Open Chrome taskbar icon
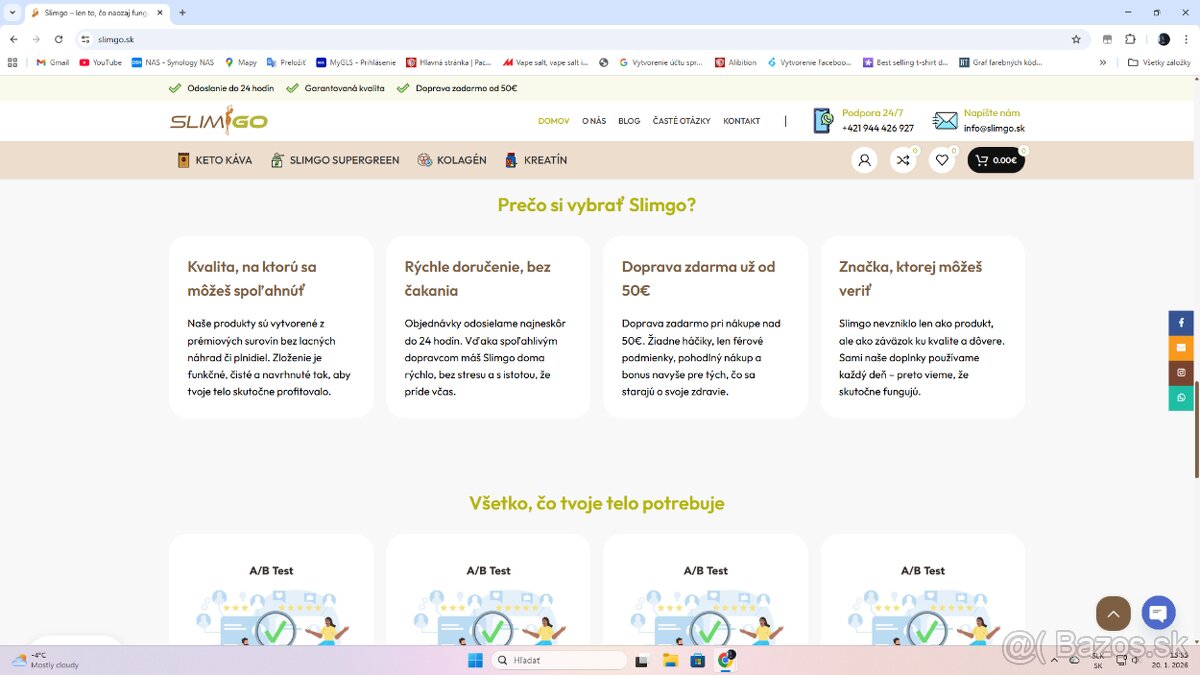 [x=726, y=660]
